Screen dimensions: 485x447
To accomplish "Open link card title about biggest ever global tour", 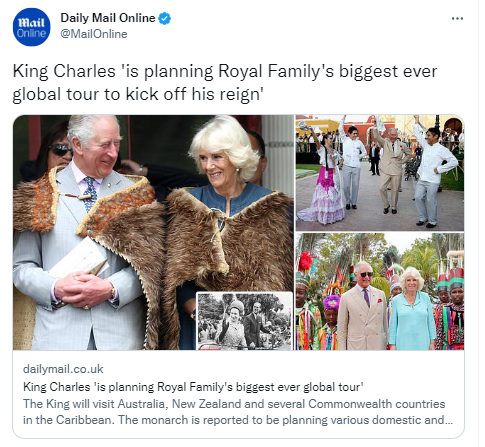I will point(193,387).
